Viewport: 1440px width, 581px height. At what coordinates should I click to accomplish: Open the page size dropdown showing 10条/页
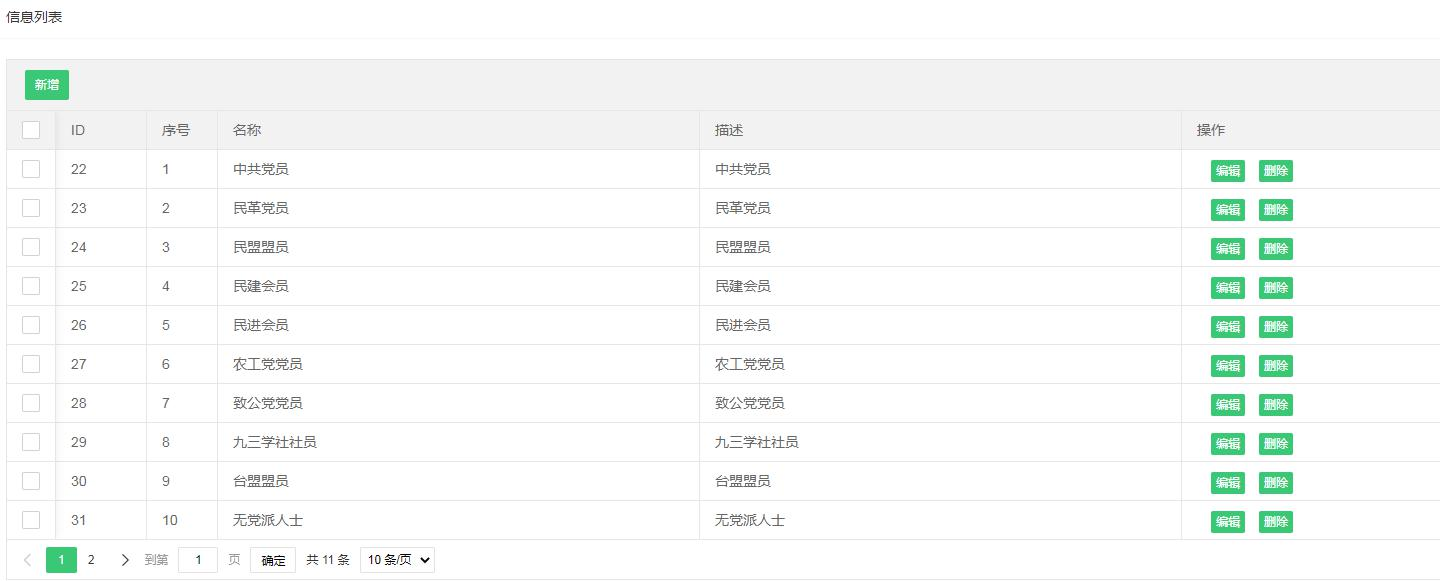(396, 560)
